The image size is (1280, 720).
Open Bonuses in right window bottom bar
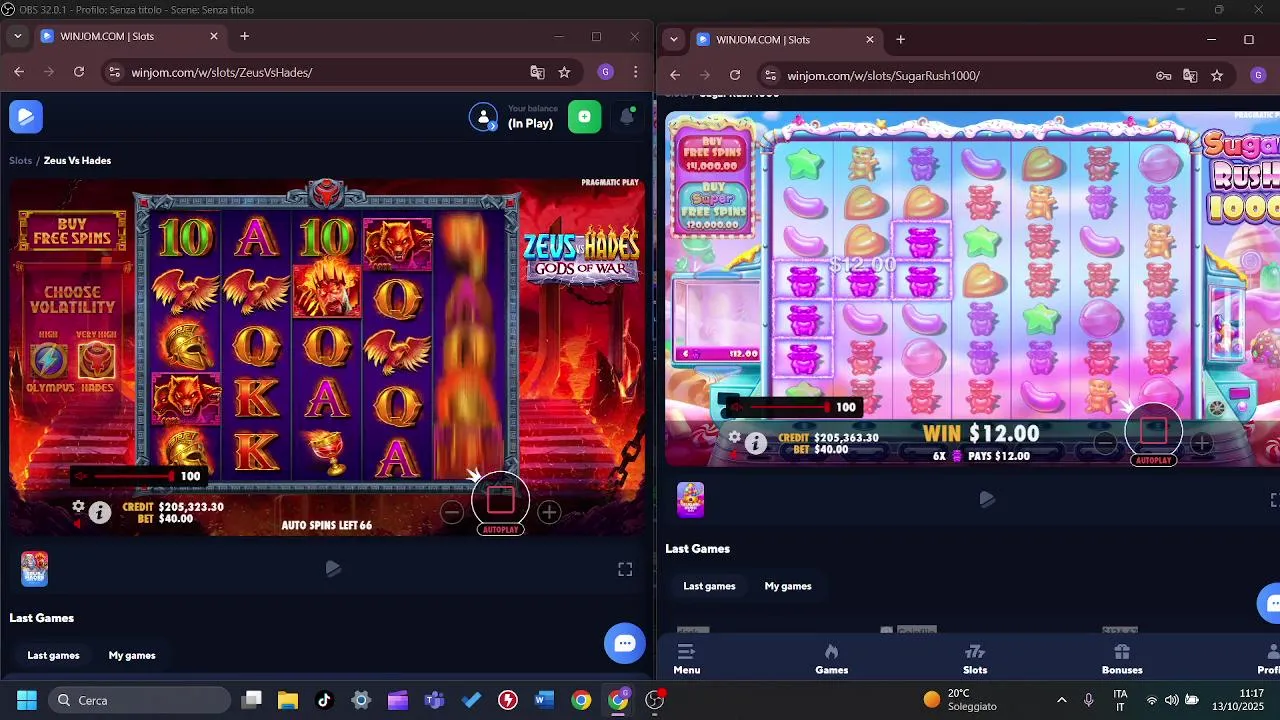coord(1122,660)
